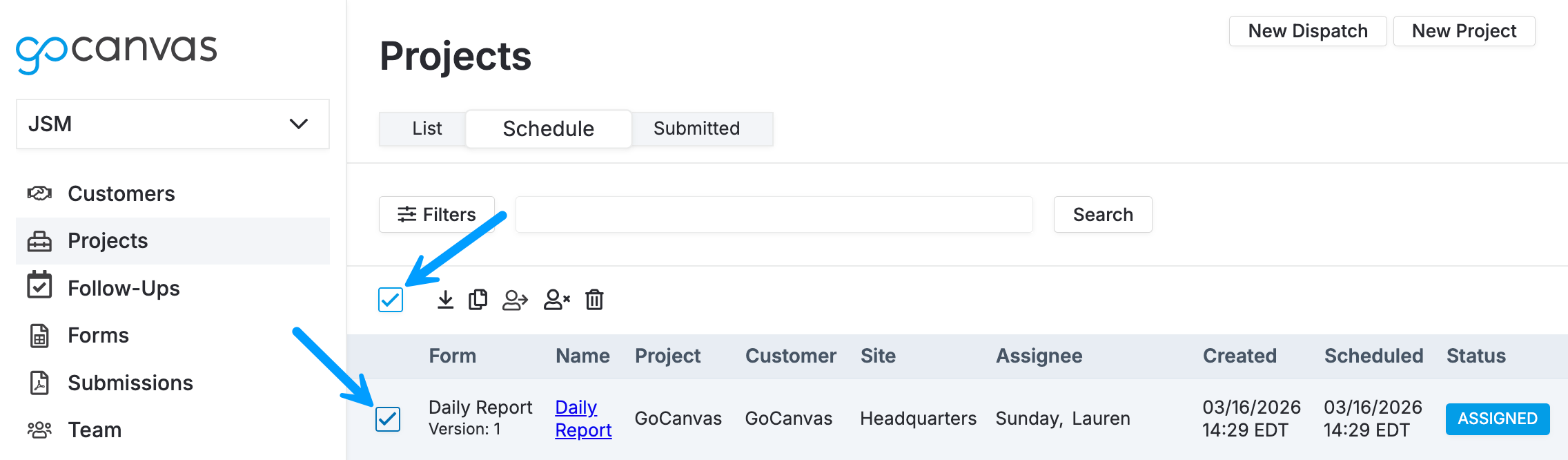Click the copy dispatch icon
This screenshot has width=1568, height=460.
click(x=478, y=300)
